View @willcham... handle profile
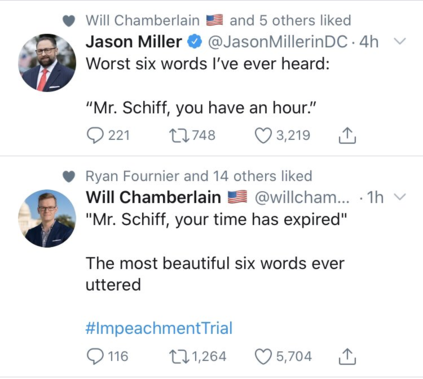The image size is (423, 379). click(x=302, y=198)
